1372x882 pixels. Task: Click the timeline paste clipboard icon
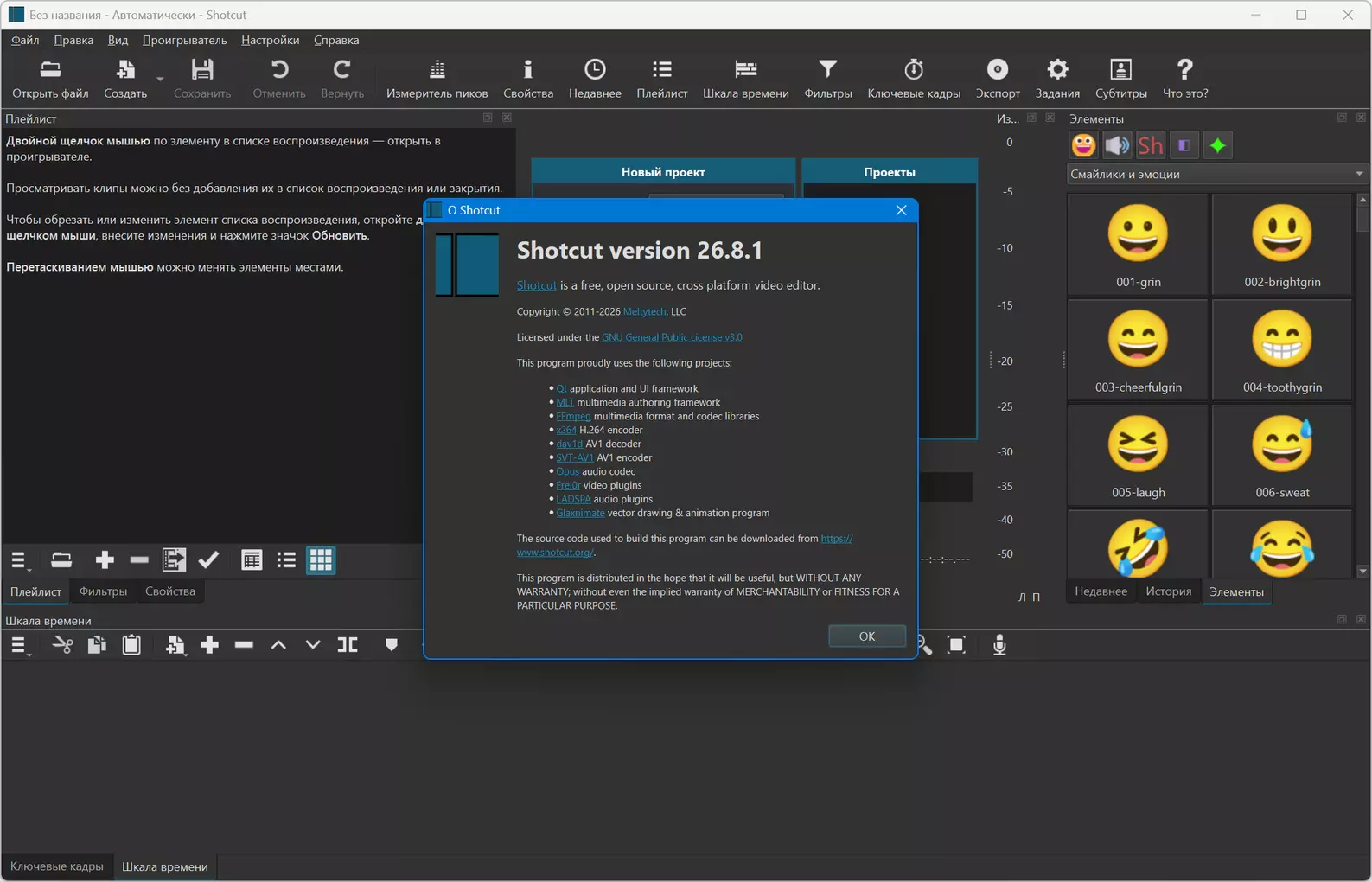(131, 645)
